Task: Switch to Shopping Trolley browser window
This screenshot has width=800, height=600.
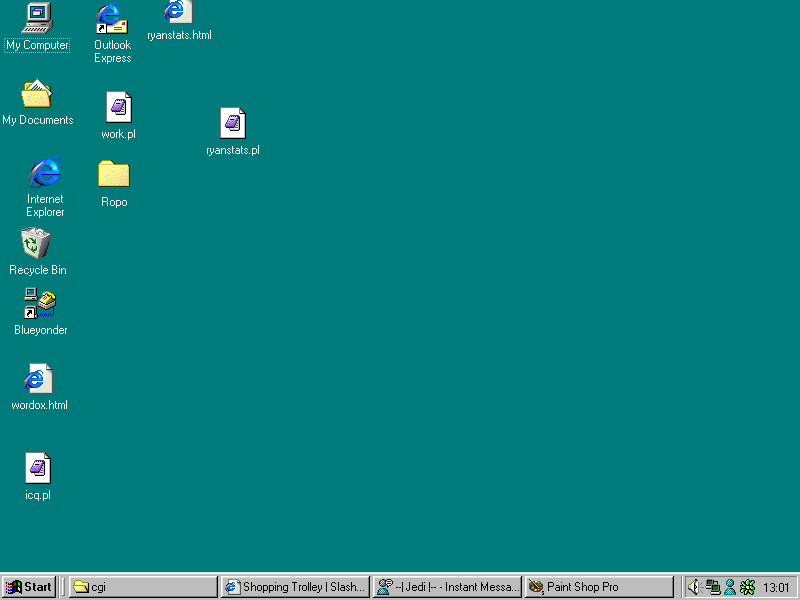Action: (295, 587)
